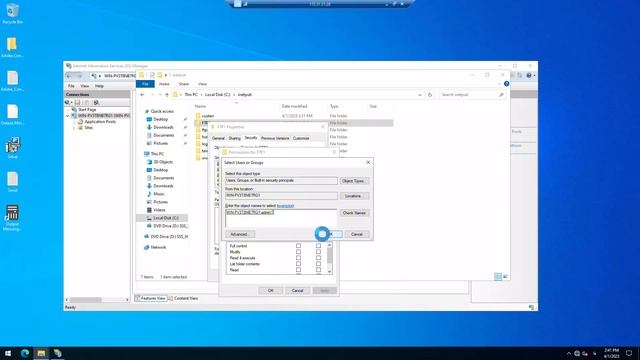Open Explorer File ribbon tab
This screenshot has width=640, height=360.
click(145, 84)
